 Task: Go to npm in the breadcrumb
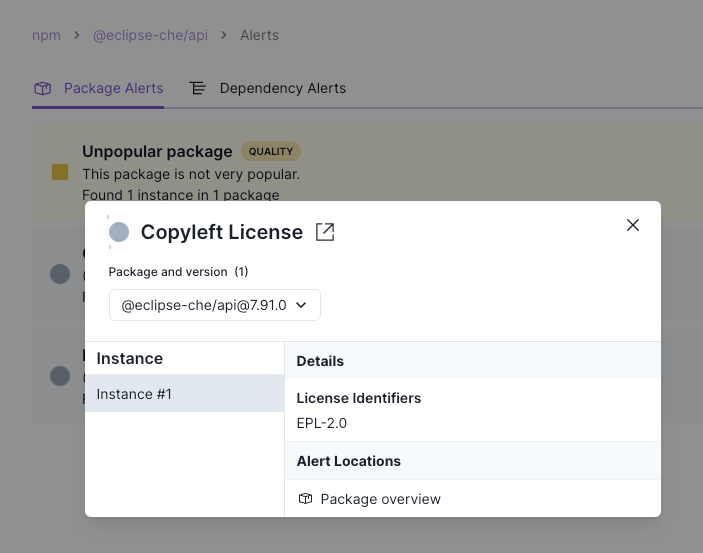point(46,35)
